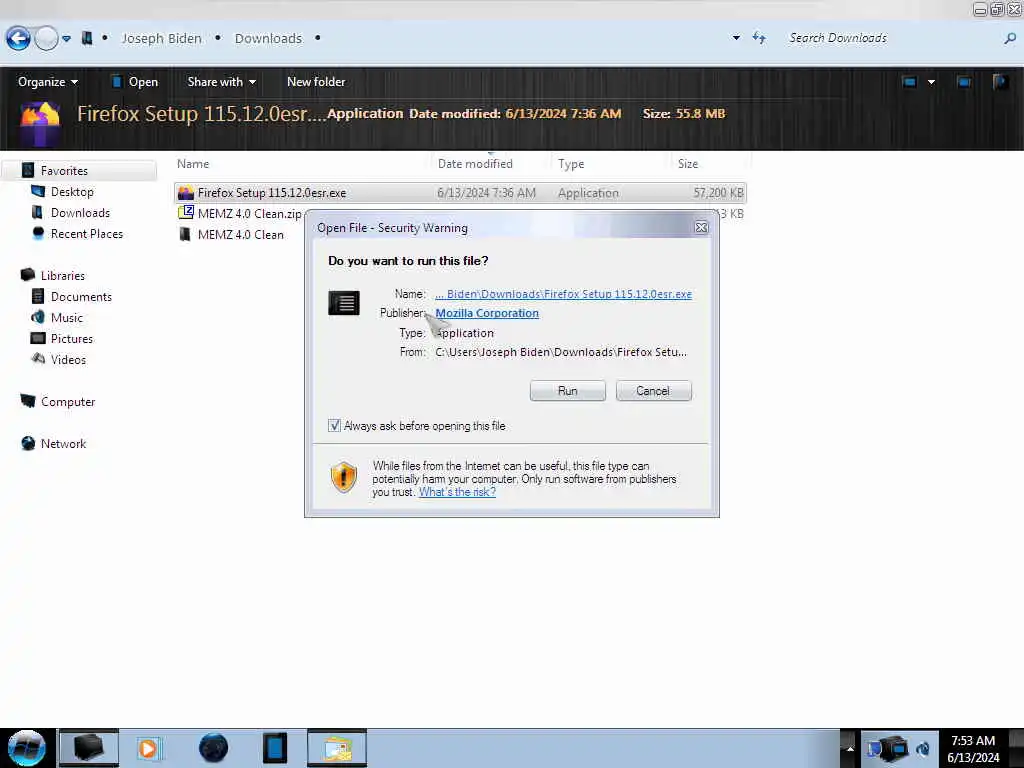Open the Windows Start button
The height and width of the screenshot is (768, 1024).
coord(26,748)
